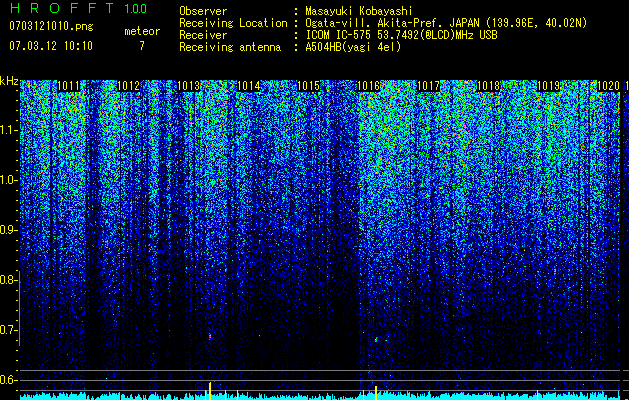Click the 1012 time marker

click(128, 86)
